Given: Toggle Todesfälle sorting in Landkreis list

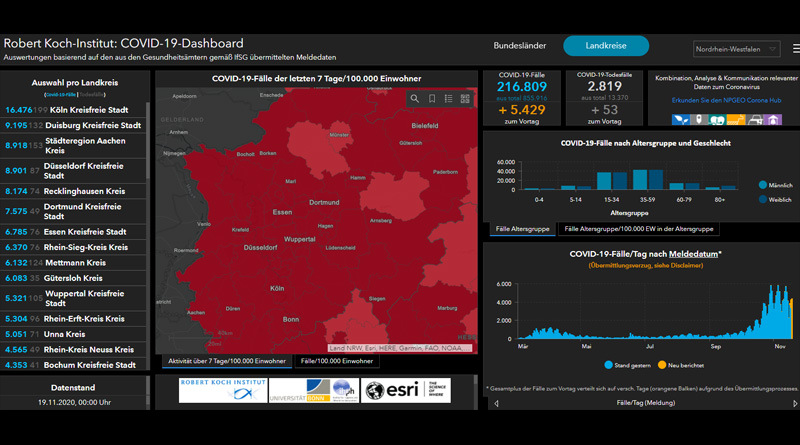Looking at the screenshot, I should coord(91,95).
